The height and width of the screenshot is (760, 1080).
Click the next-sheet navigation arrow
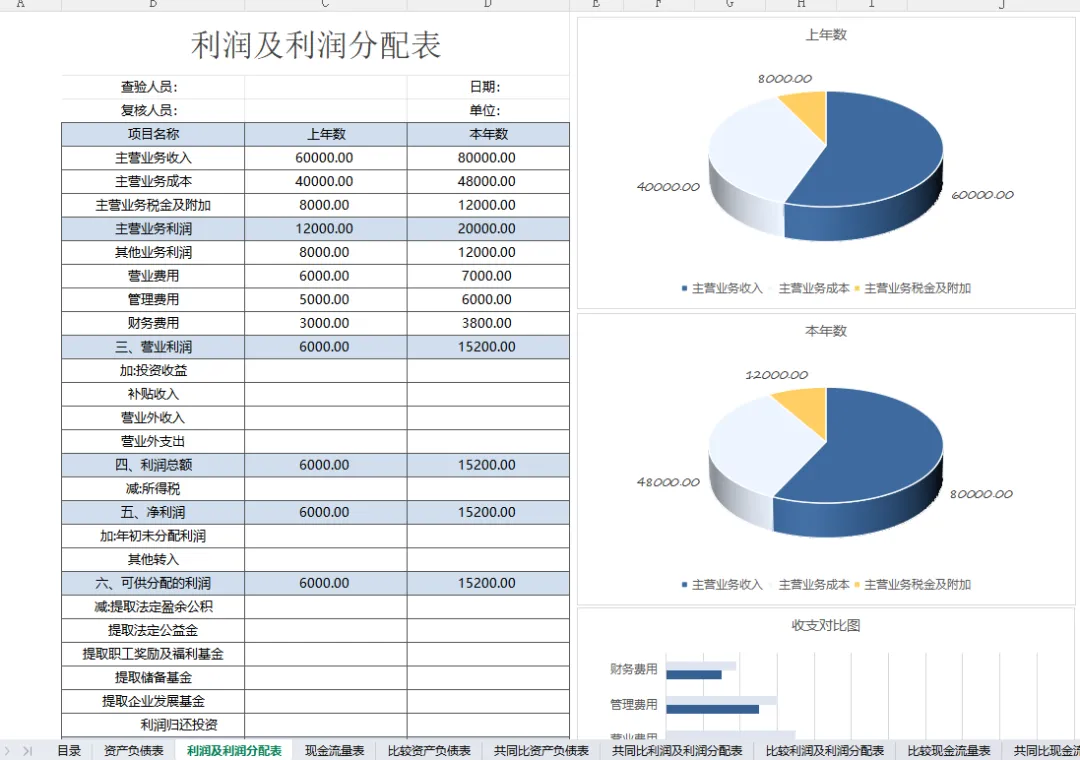click(x=7, y=750)
